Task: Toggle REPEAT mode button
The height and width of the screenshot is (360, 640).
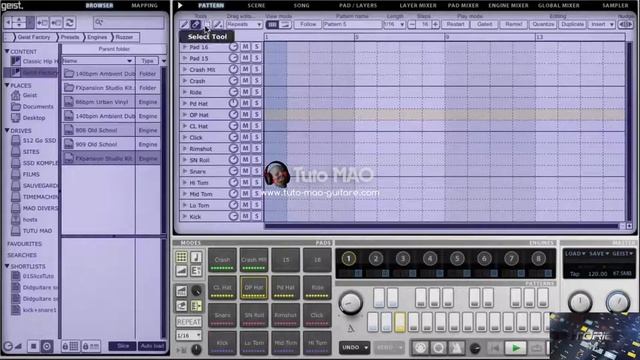Action: (189, 322)
